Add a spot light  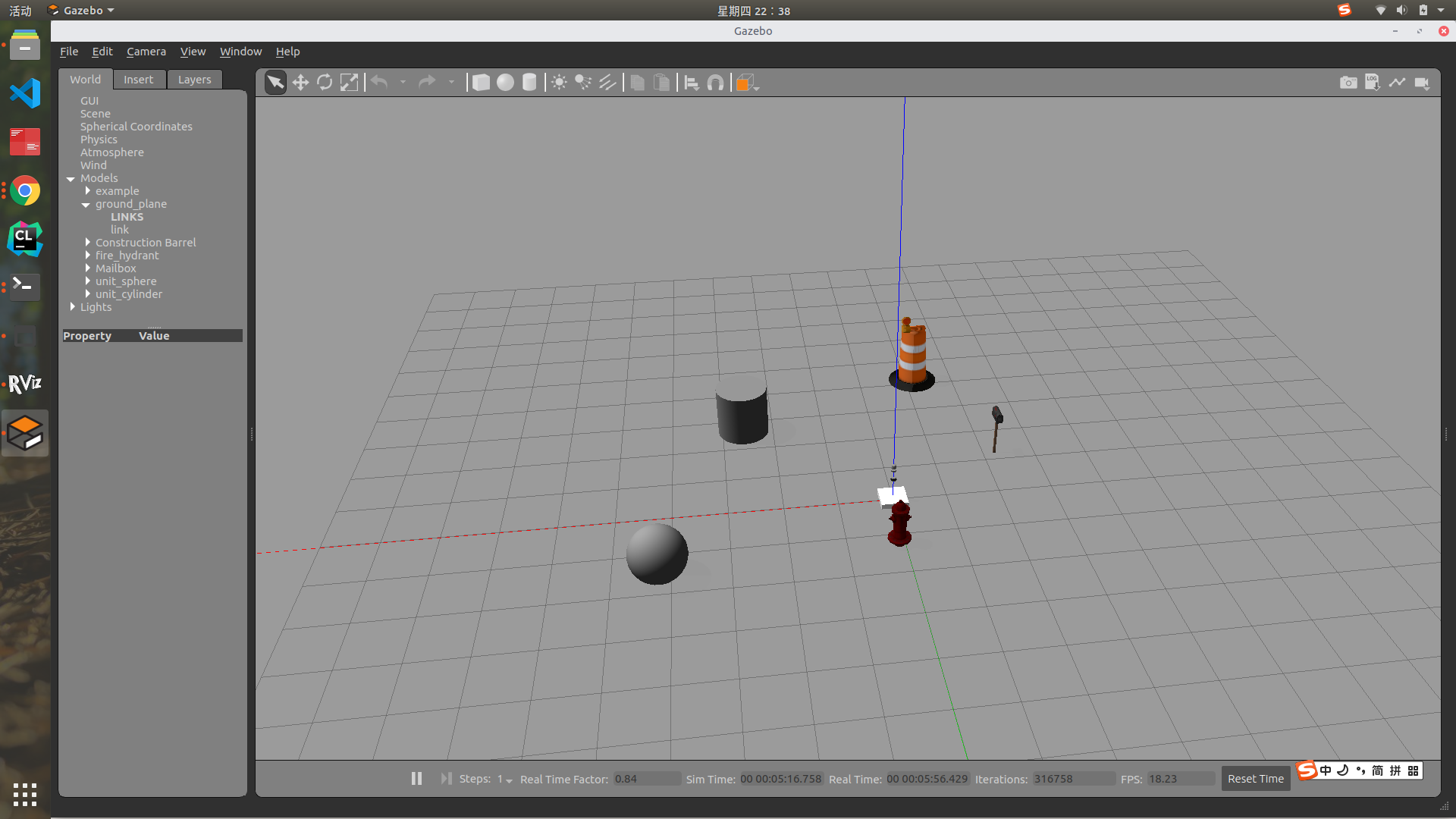tap(583, 83)
